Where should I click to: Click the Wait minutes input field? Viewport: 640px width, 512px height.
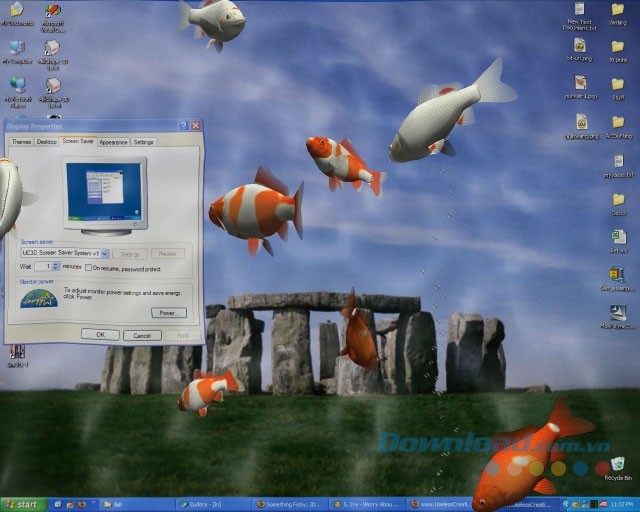click(44, 268)
